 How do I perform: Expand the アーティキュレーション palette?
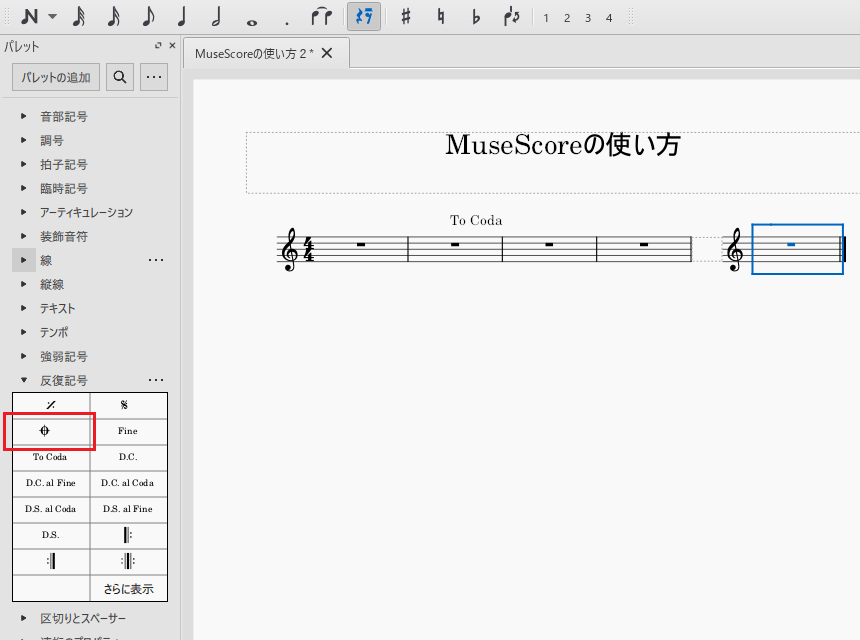click(24, 212)
